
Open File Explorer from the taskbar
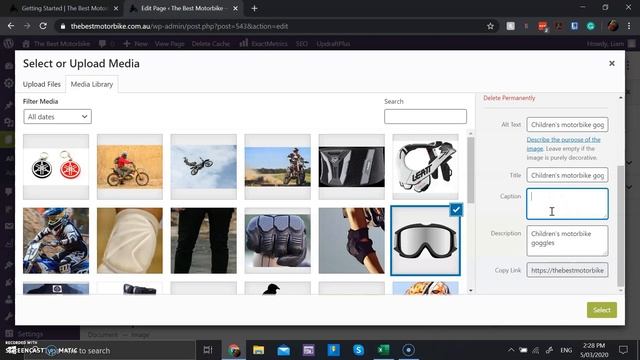(x=258, y=350)
